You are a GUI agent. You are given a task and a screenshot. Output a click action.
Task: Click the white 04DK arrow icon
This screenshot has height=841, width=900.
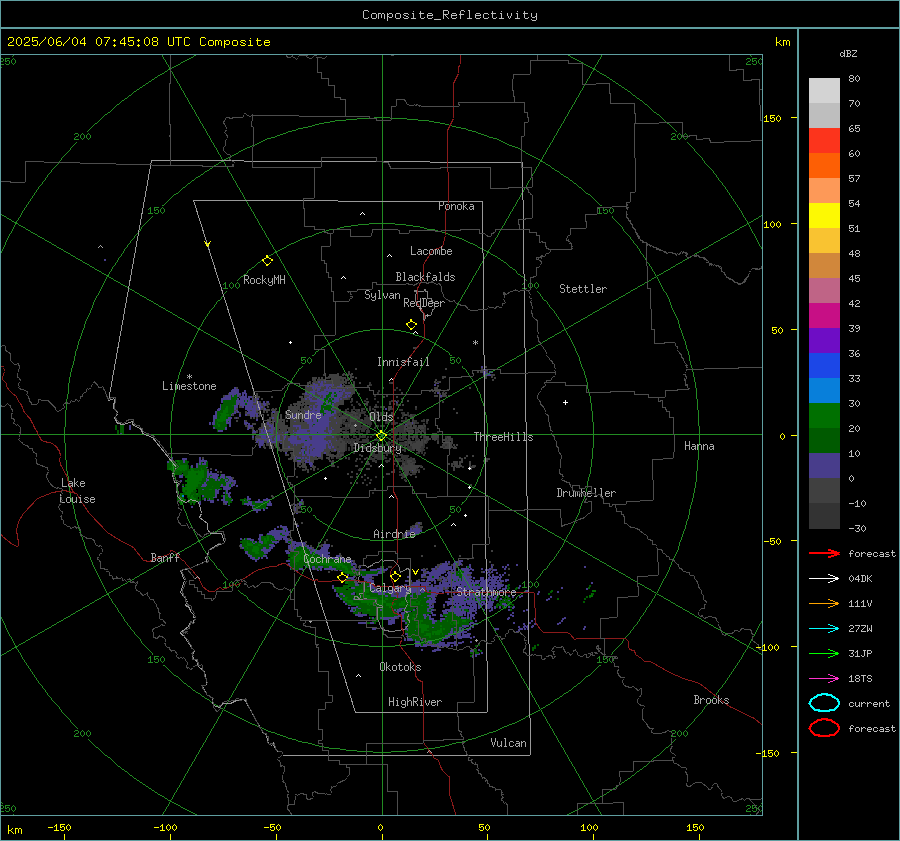(824, 578)
